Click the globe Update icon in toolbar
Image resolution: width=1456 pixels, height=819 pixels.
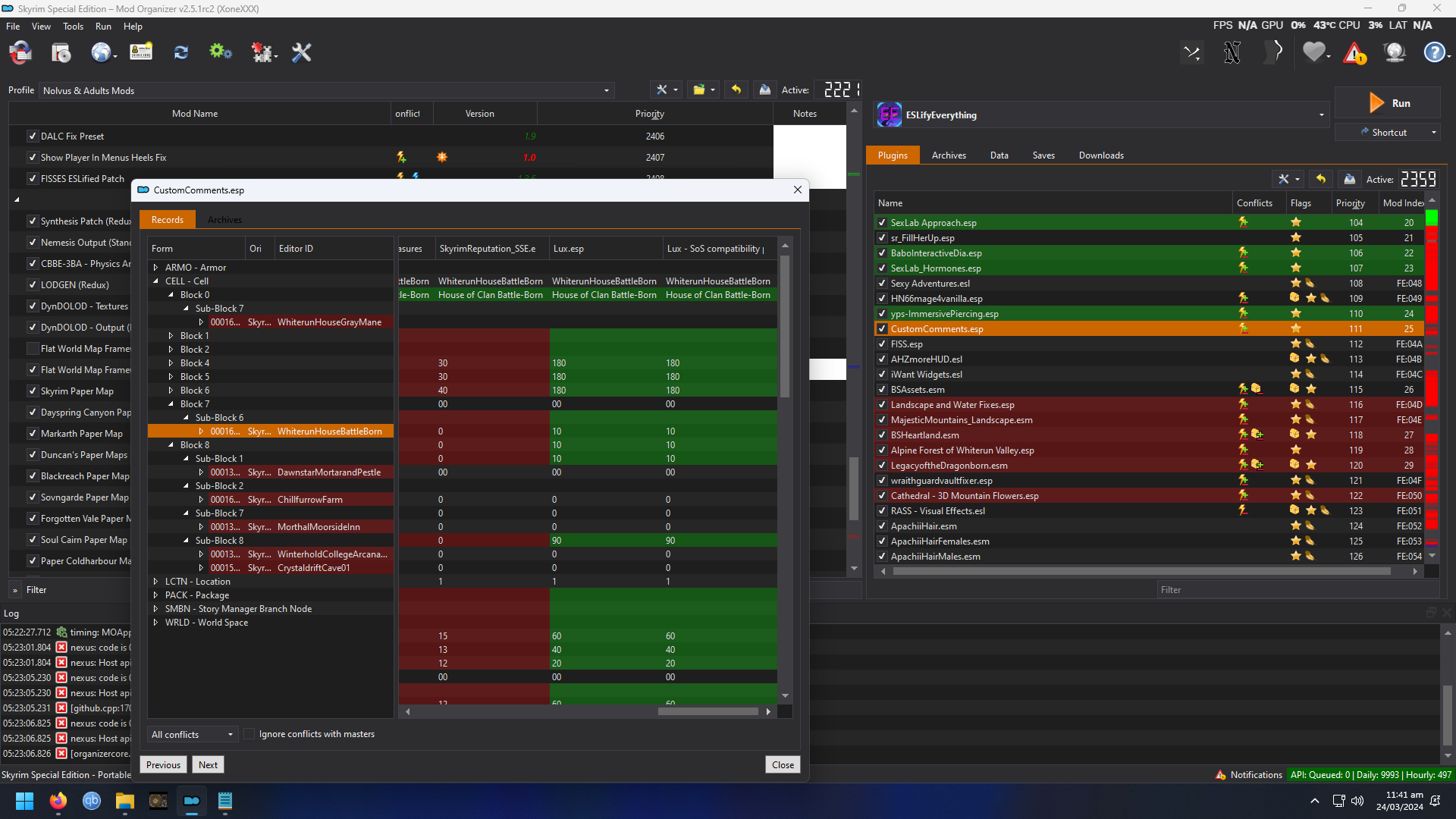1395,52
